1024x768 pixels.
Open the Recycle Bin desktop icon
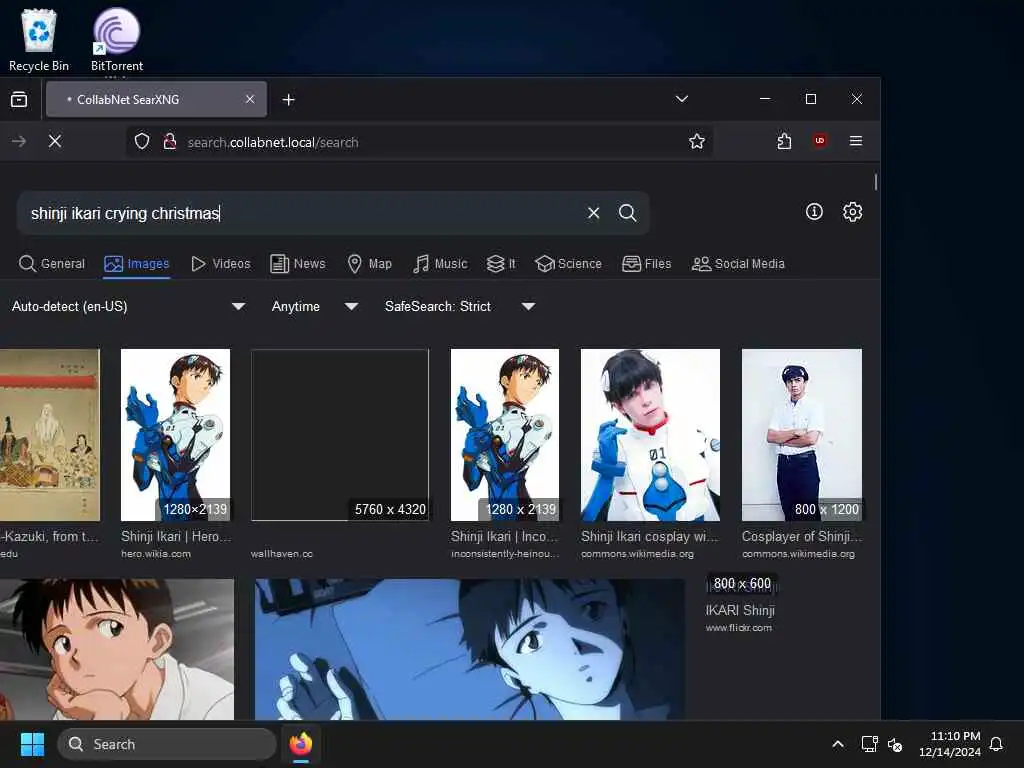tap(39, 39)
